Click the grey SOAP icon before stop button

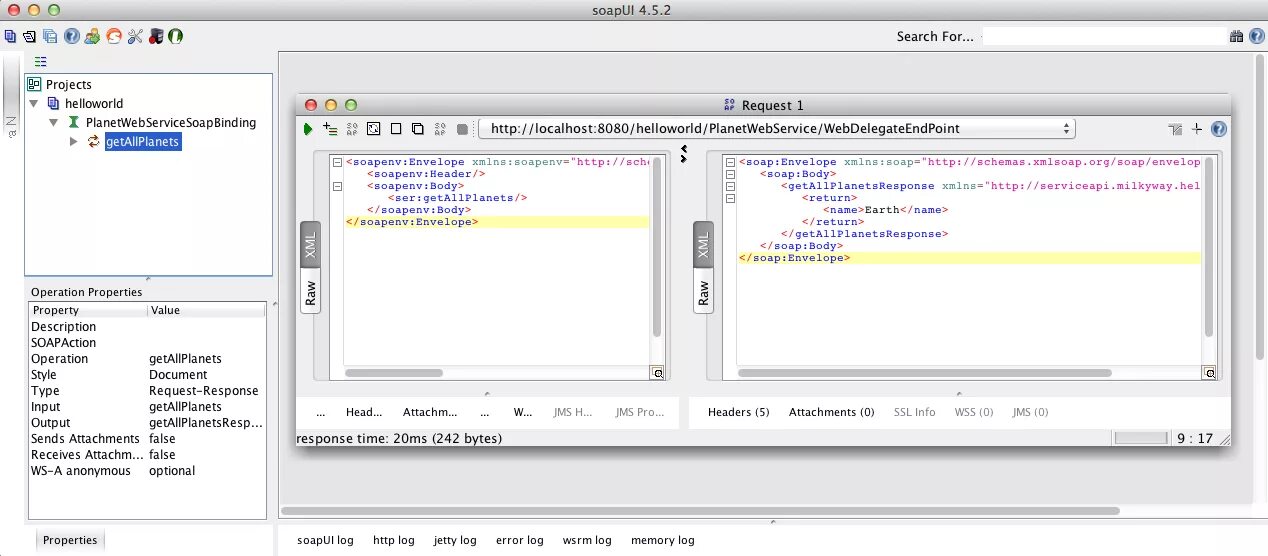[x=440, y=129]
